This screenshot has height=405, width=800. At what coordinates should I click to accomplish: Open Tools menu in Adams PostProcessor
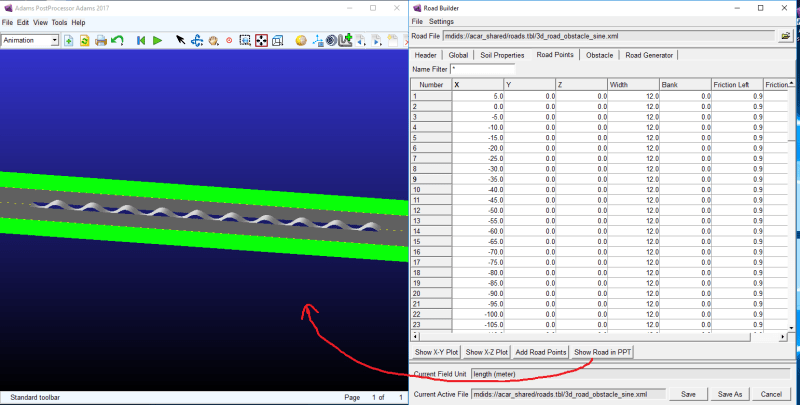click(59, 22)
